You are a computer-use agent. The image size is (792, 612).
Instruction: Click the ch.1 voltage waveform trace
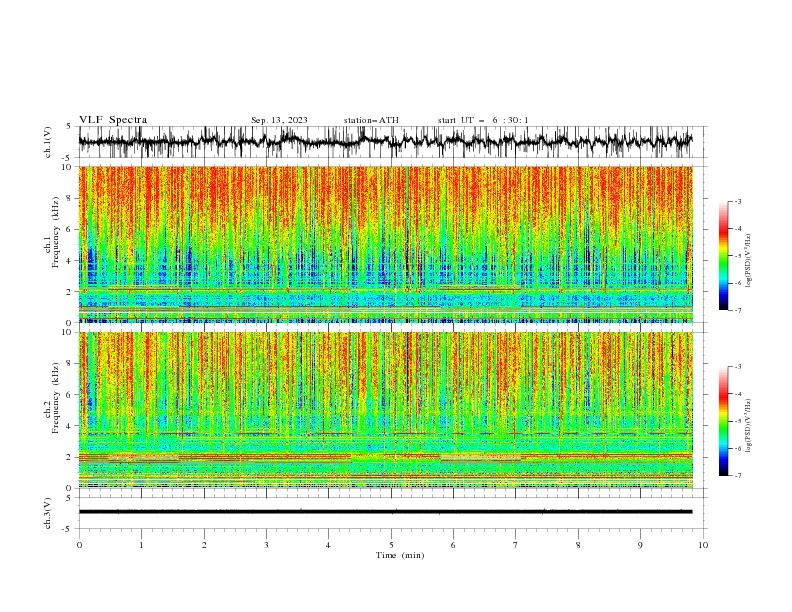click(385, 141)
